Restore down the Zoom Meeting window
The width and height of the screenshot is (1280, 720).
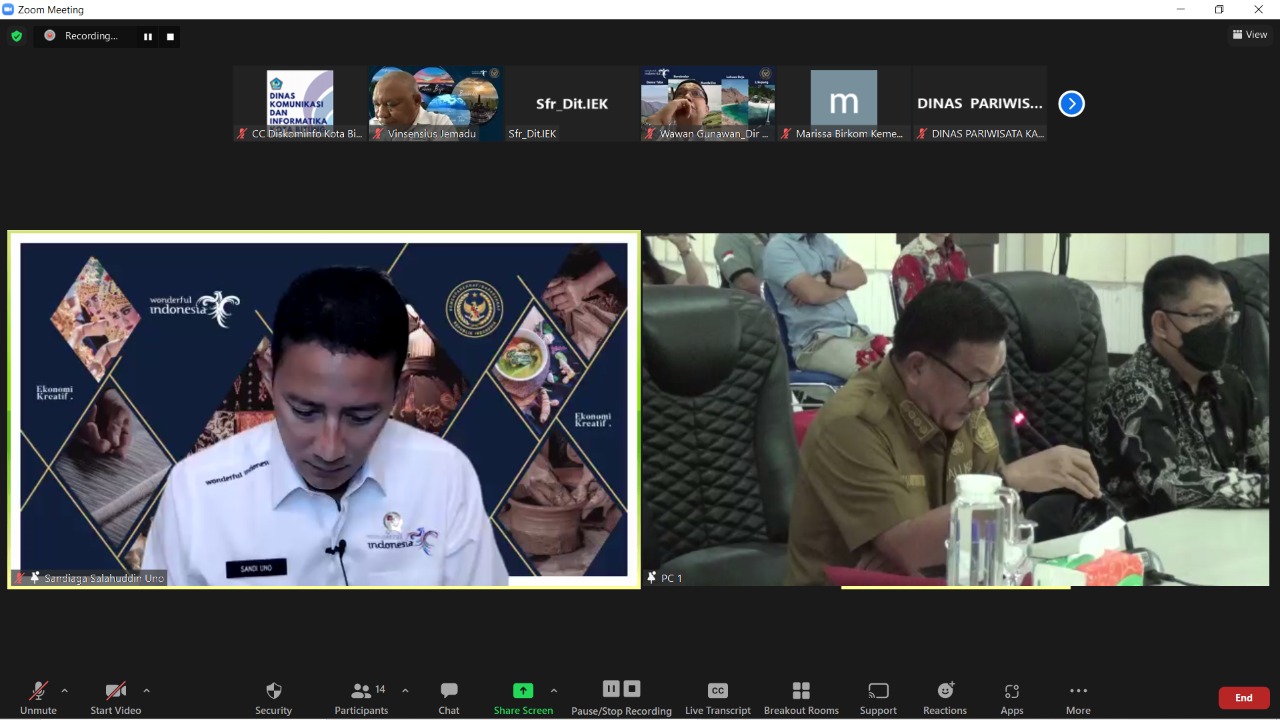tap(1219, 9)
